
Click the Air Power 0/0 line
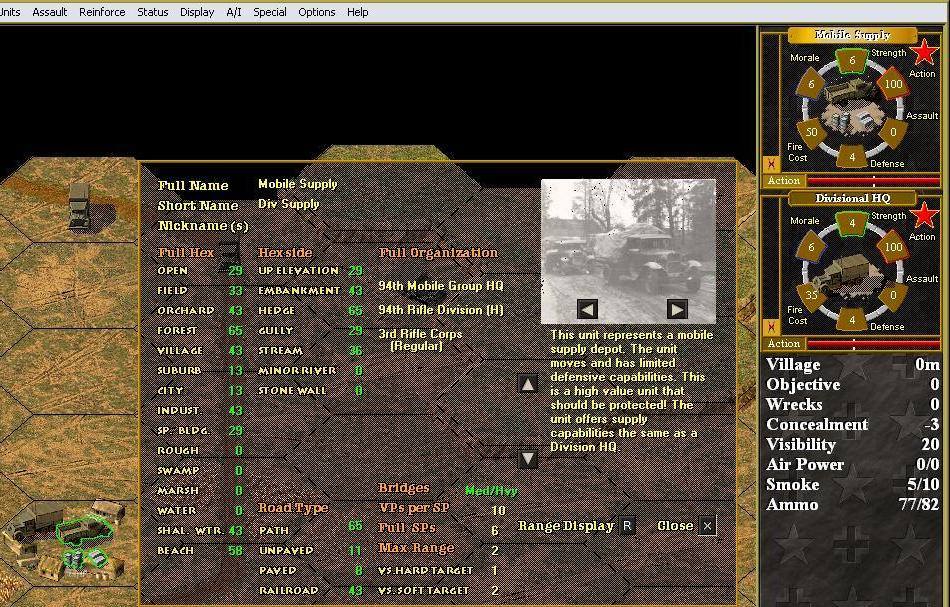(x=852, y=465)
